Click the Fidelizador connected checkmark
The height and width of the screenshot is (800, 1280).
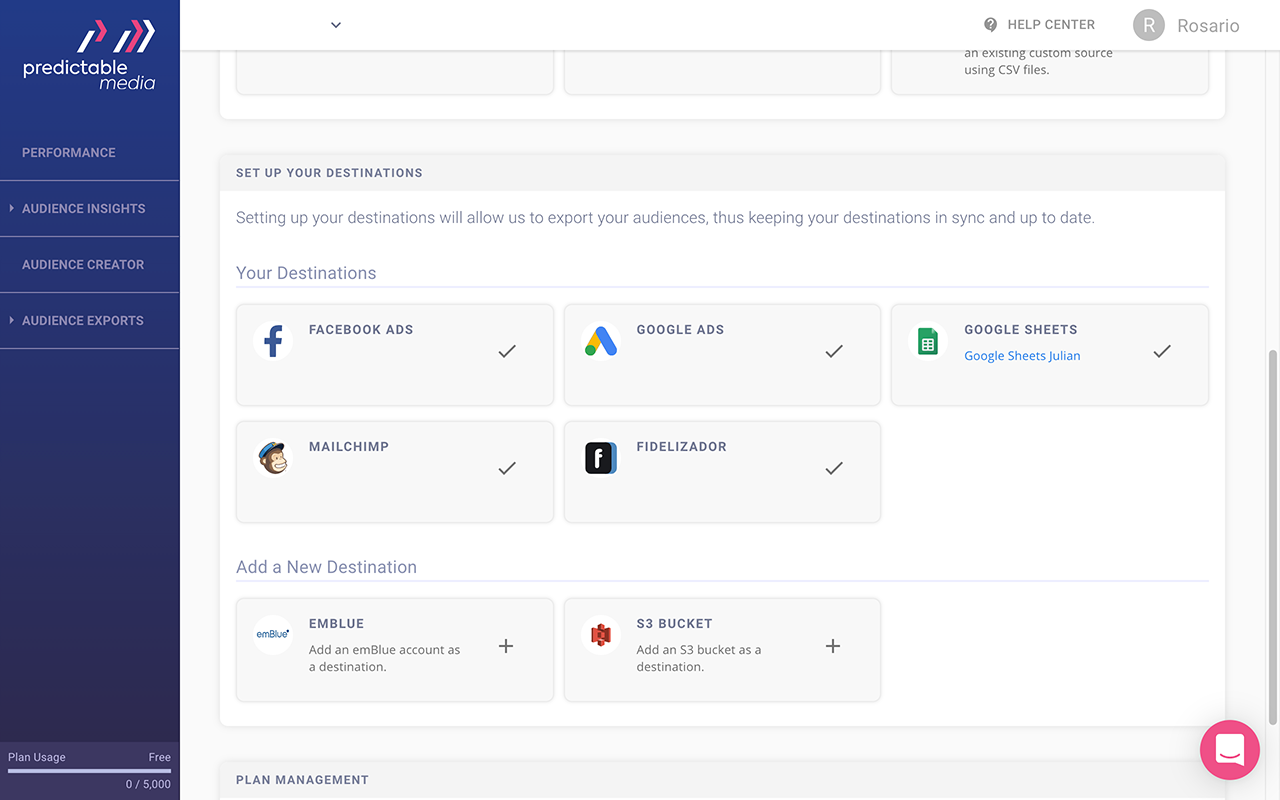834,468
